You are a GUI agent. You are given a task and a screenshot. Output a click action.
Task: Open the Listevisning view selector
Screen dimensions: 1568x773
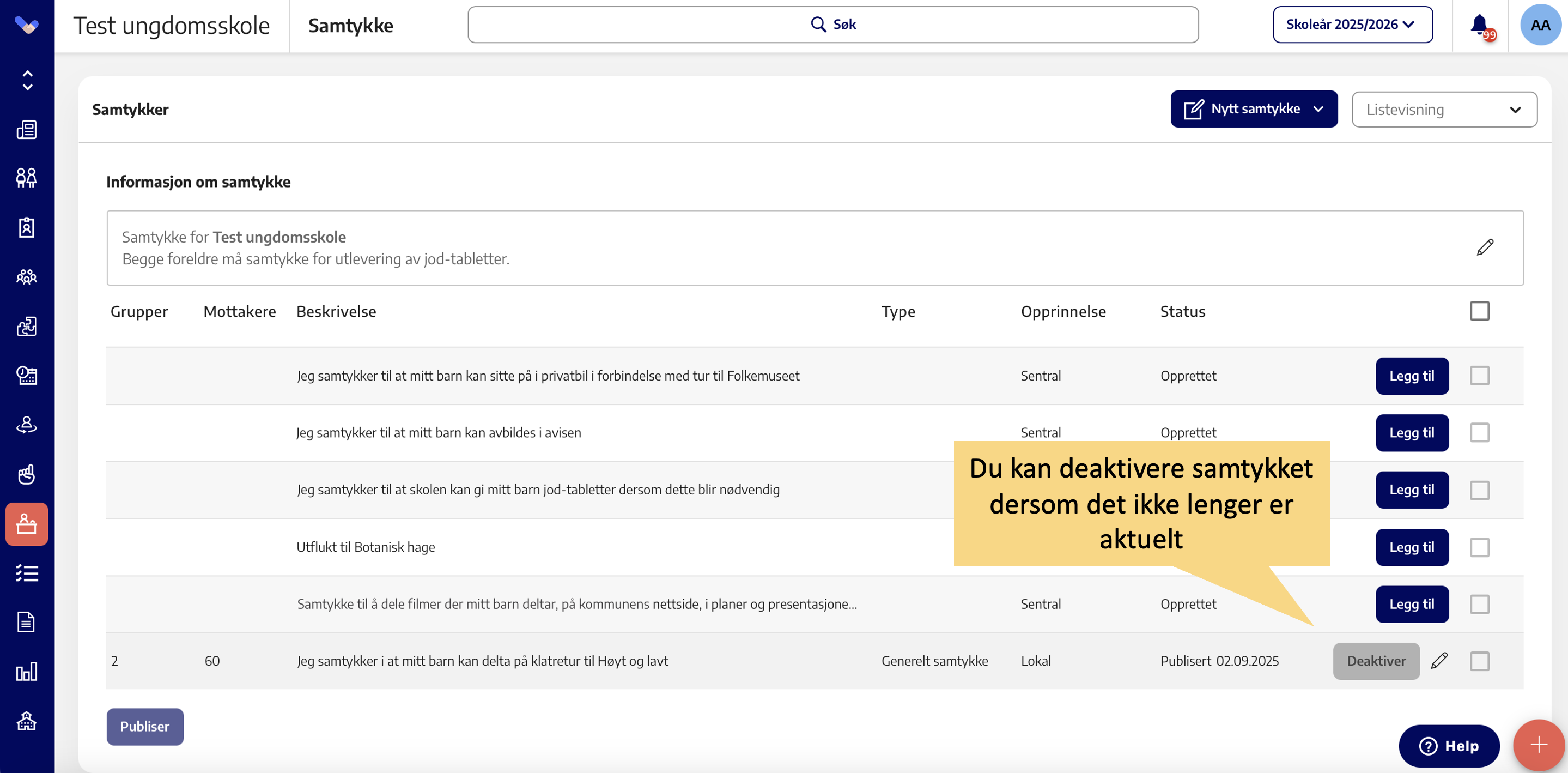click(x=1444, y=110)
